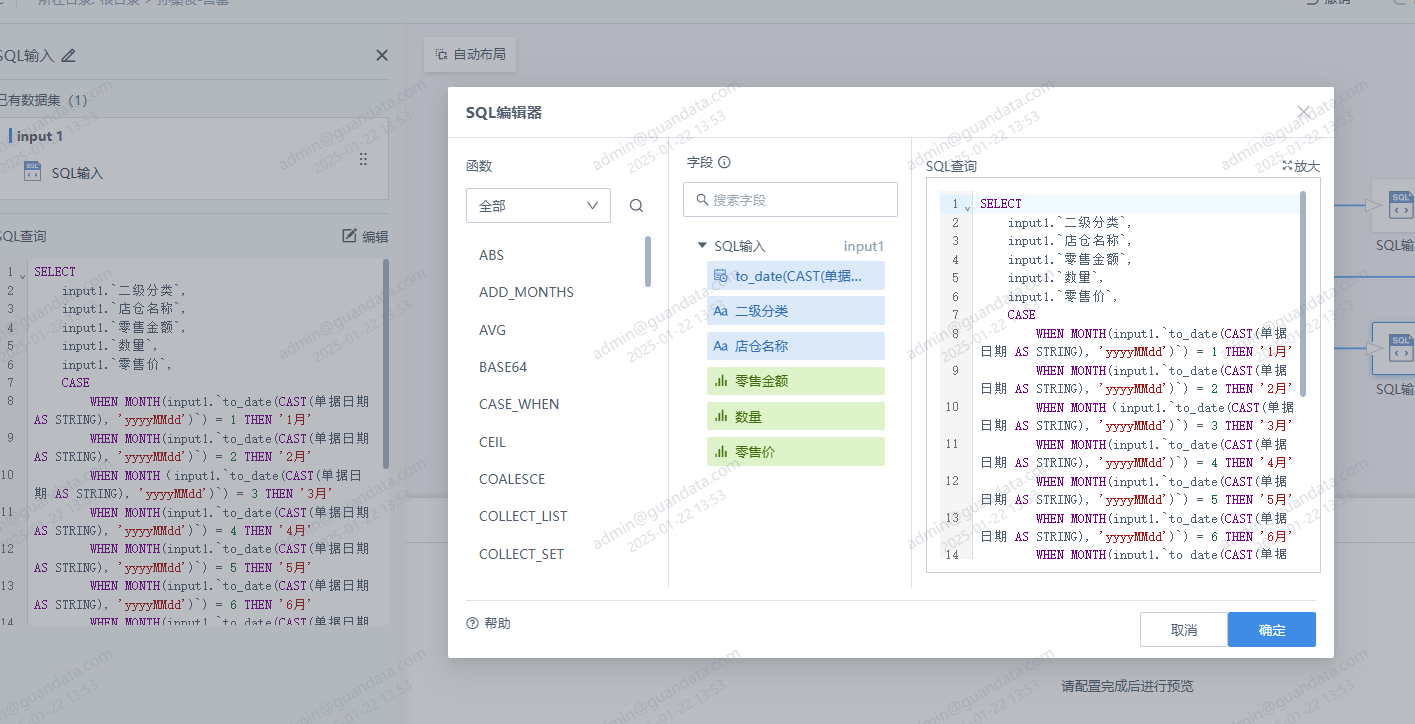Close the left SQL输入 panel
Viewport: 1415px width, 724px height.
[382, 56]
